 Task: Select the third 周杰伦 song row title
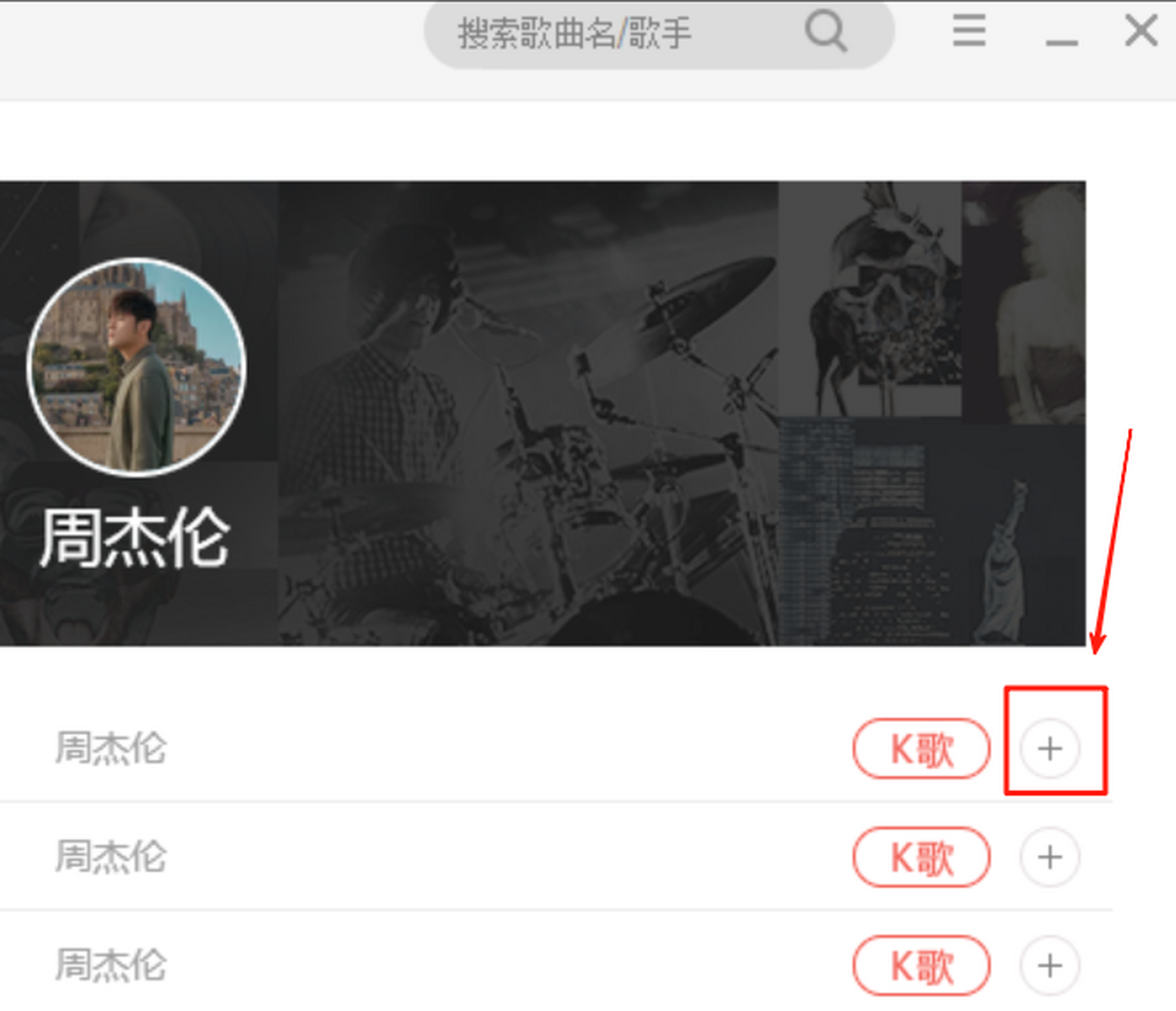[x=111, y=965]
